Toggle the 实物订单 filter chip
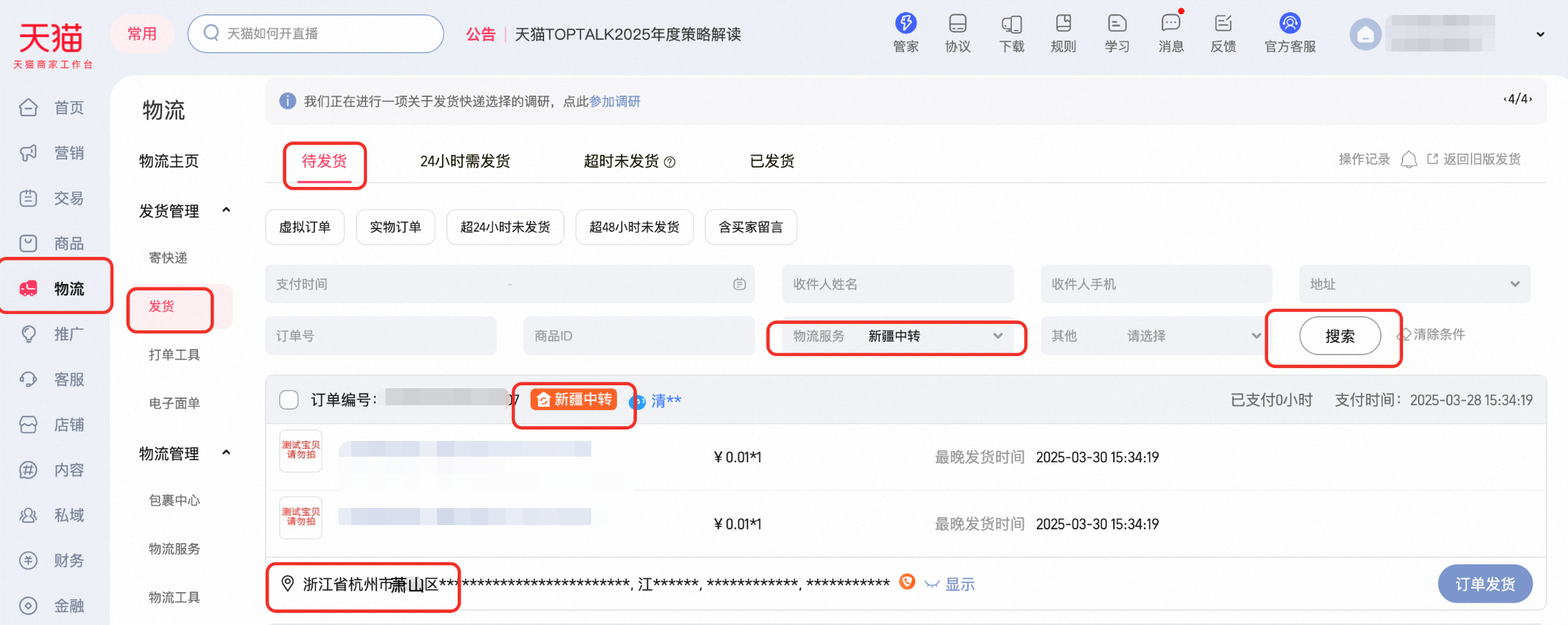 pos(396,227)
